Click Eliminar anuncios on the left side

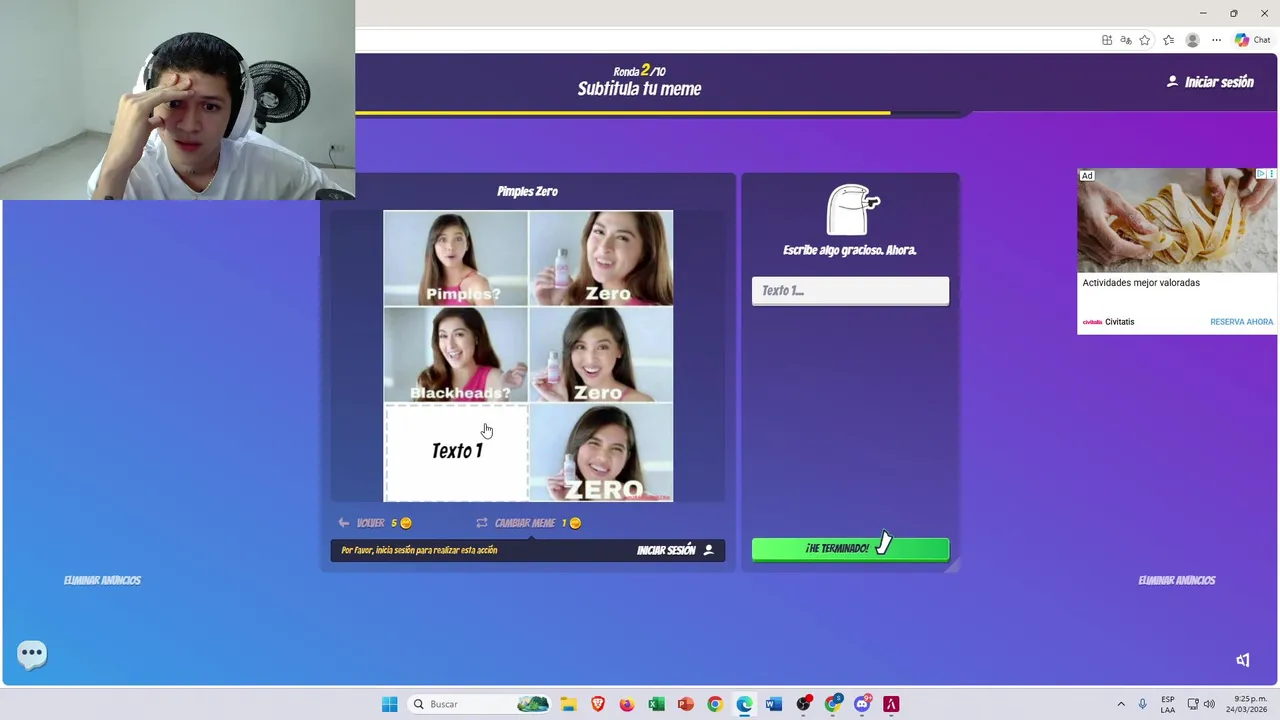[102, 580]
